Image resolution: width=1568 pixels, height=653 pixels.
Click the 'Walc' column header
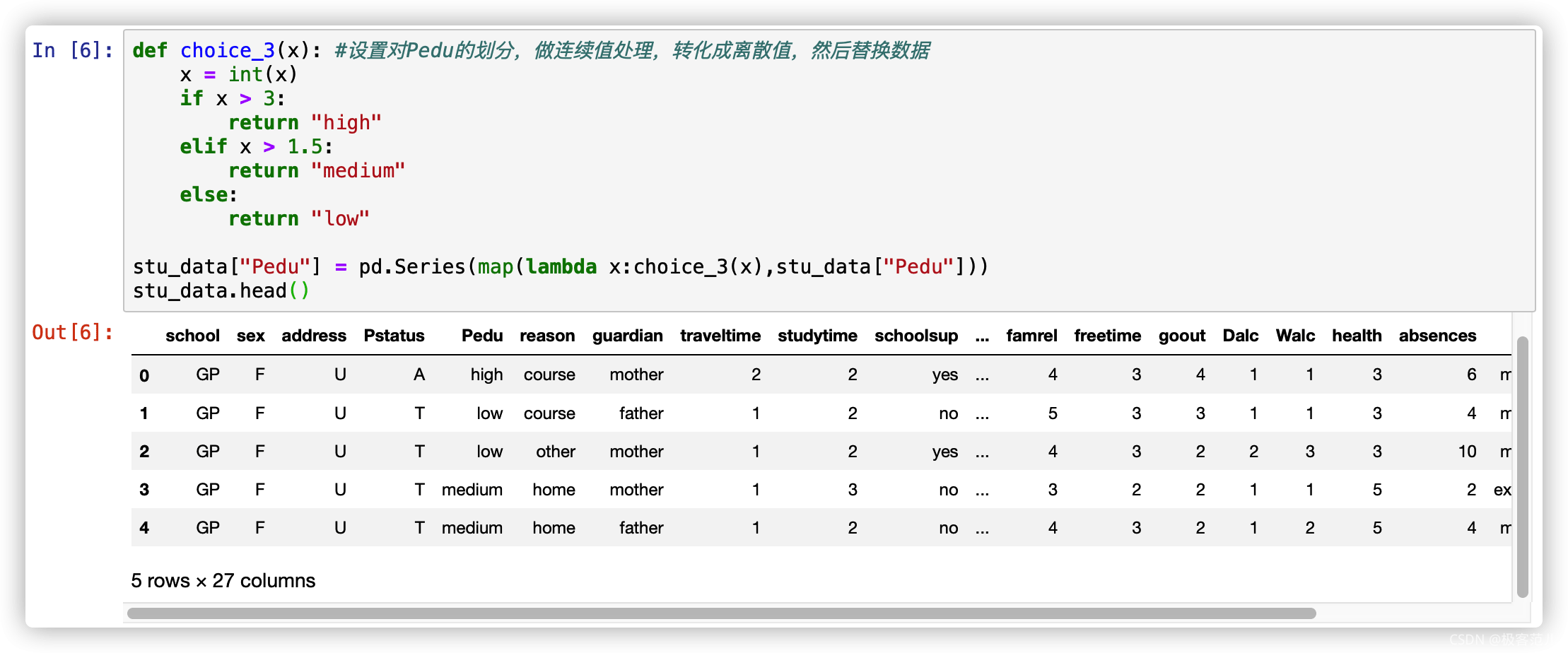(1295, 336)
